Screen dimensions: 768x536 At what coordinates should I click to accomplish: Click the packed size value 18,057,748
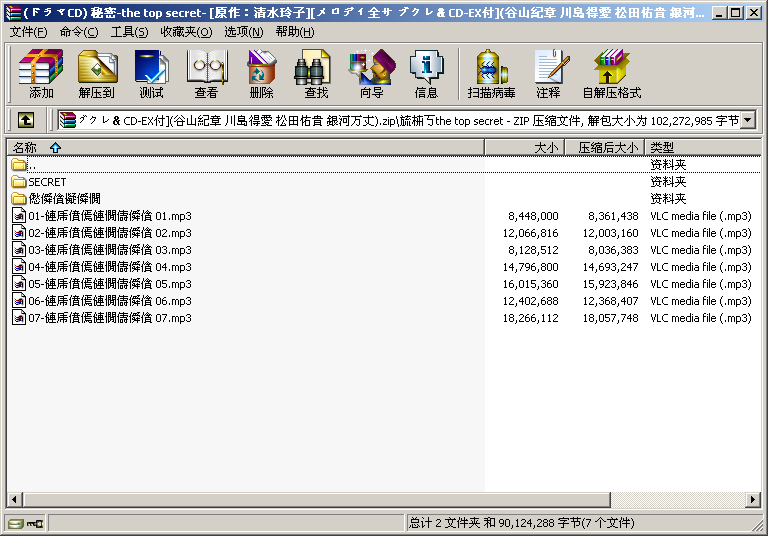(610, 318)
